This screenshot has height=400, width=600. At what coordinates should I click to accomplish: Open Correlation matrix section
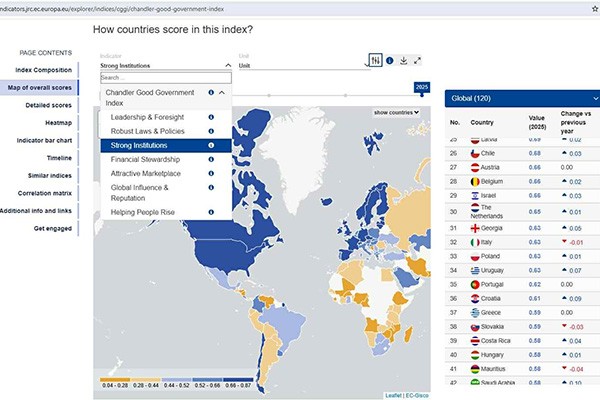pos(44,193)
